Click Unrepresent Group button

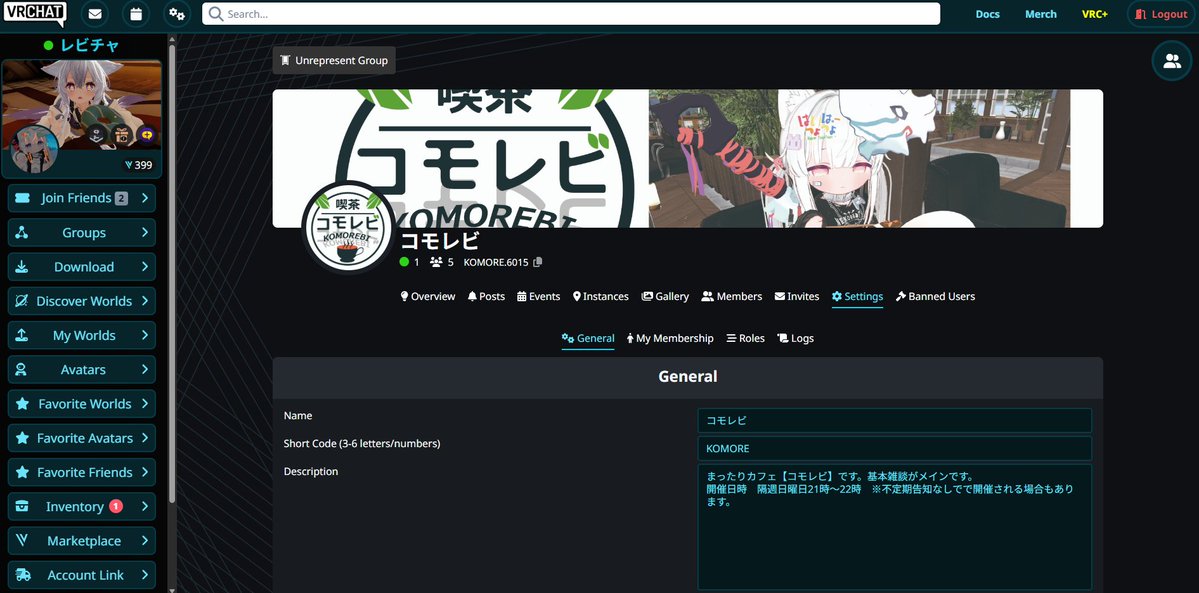(x=334, y=60)
